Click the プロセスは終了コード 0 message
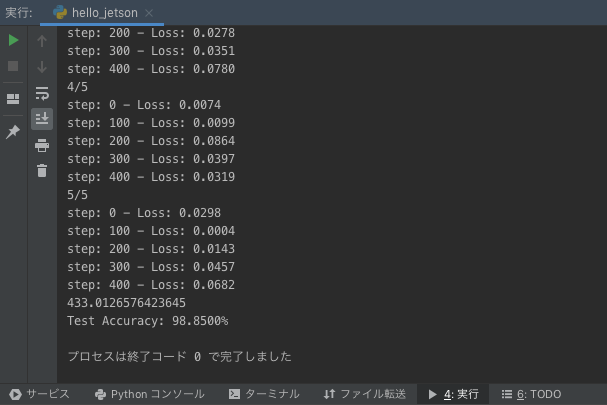Viewport: 607px width, 405px height. point(179,357)
